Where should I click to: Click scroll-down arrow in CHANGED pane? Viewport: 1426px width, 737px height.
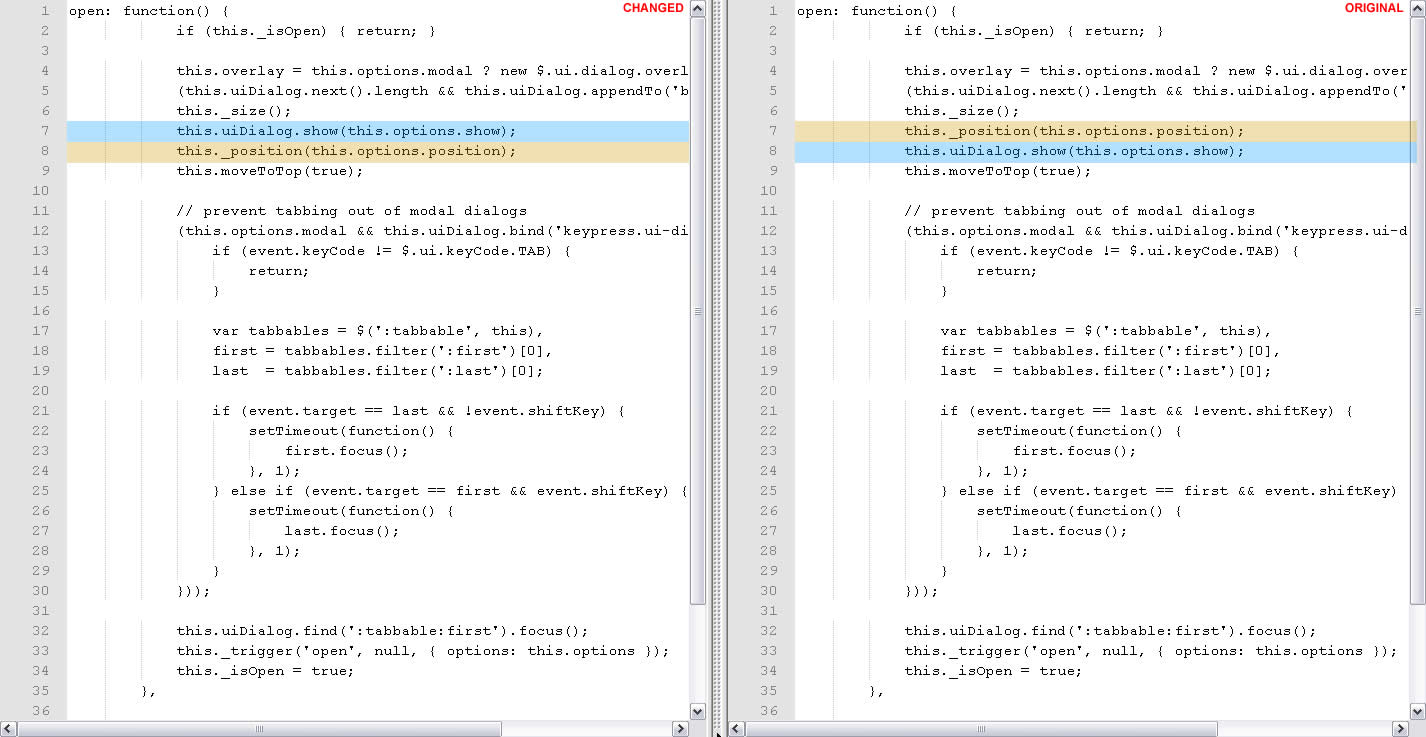tap(698, 710)
